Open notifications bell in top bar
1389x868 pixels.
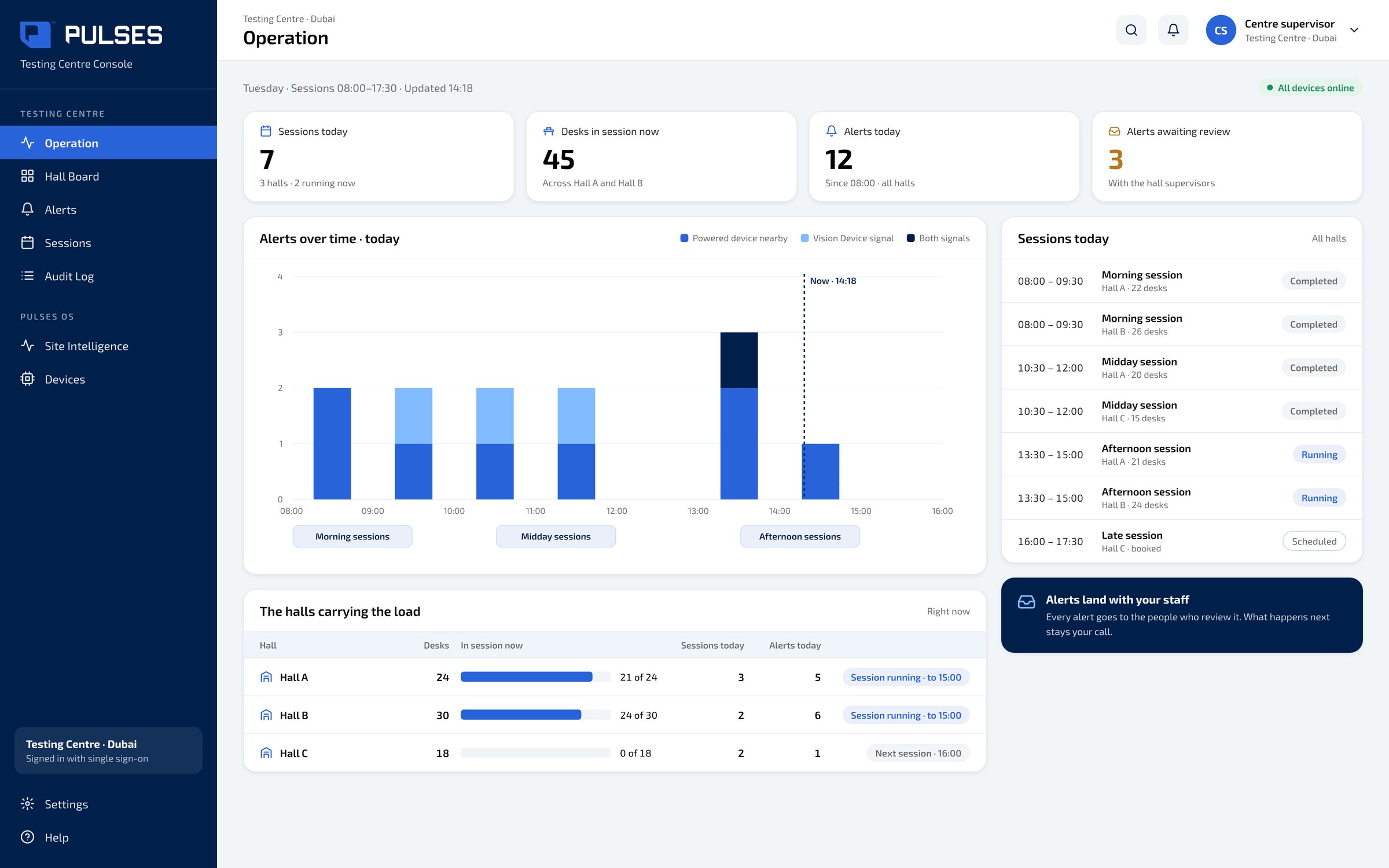pyautogui.click(x=1173, y=30)
